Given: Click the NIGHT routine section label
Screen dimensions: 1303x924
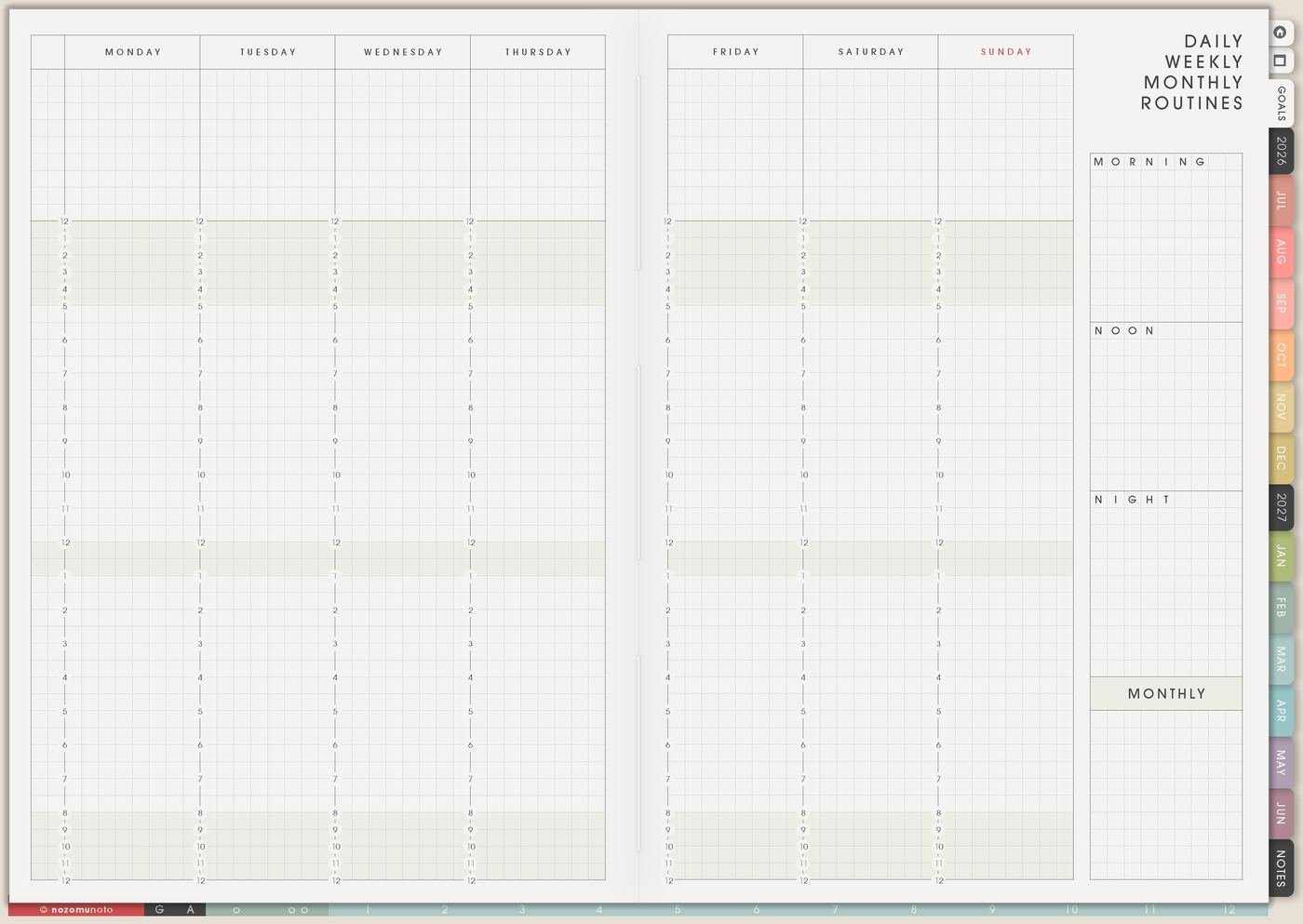Looking at the screenshot, I should click(x=1132, y=500).
